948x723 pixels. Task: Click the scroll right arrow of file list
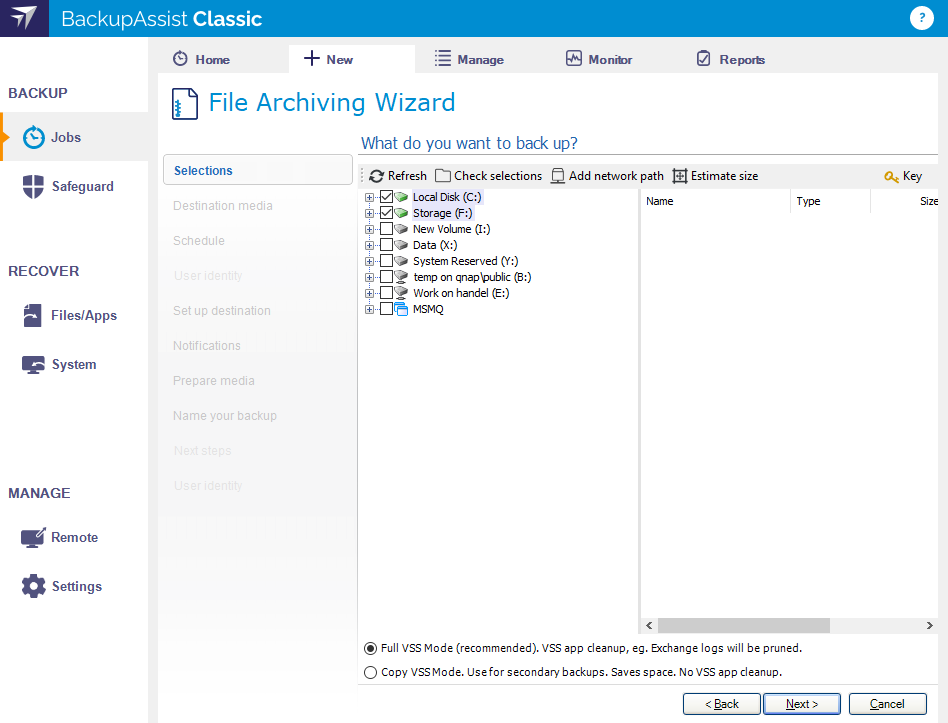[x=929, y=626]
